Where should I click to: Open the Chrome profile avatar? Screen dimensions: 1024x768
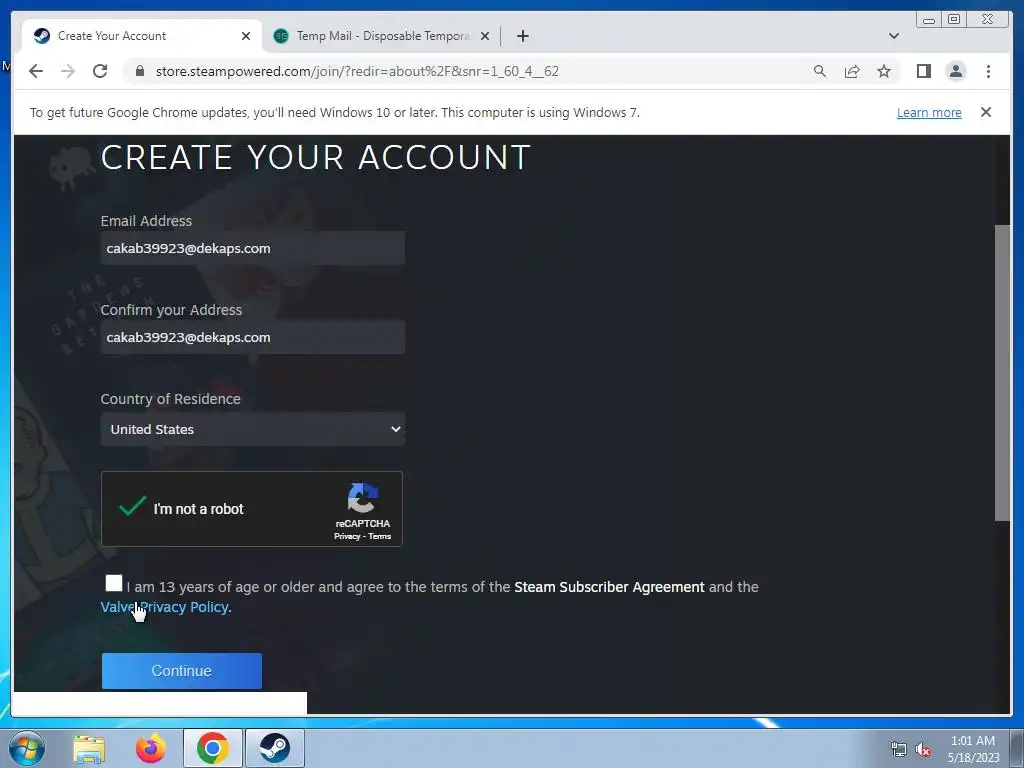[955, 71]
